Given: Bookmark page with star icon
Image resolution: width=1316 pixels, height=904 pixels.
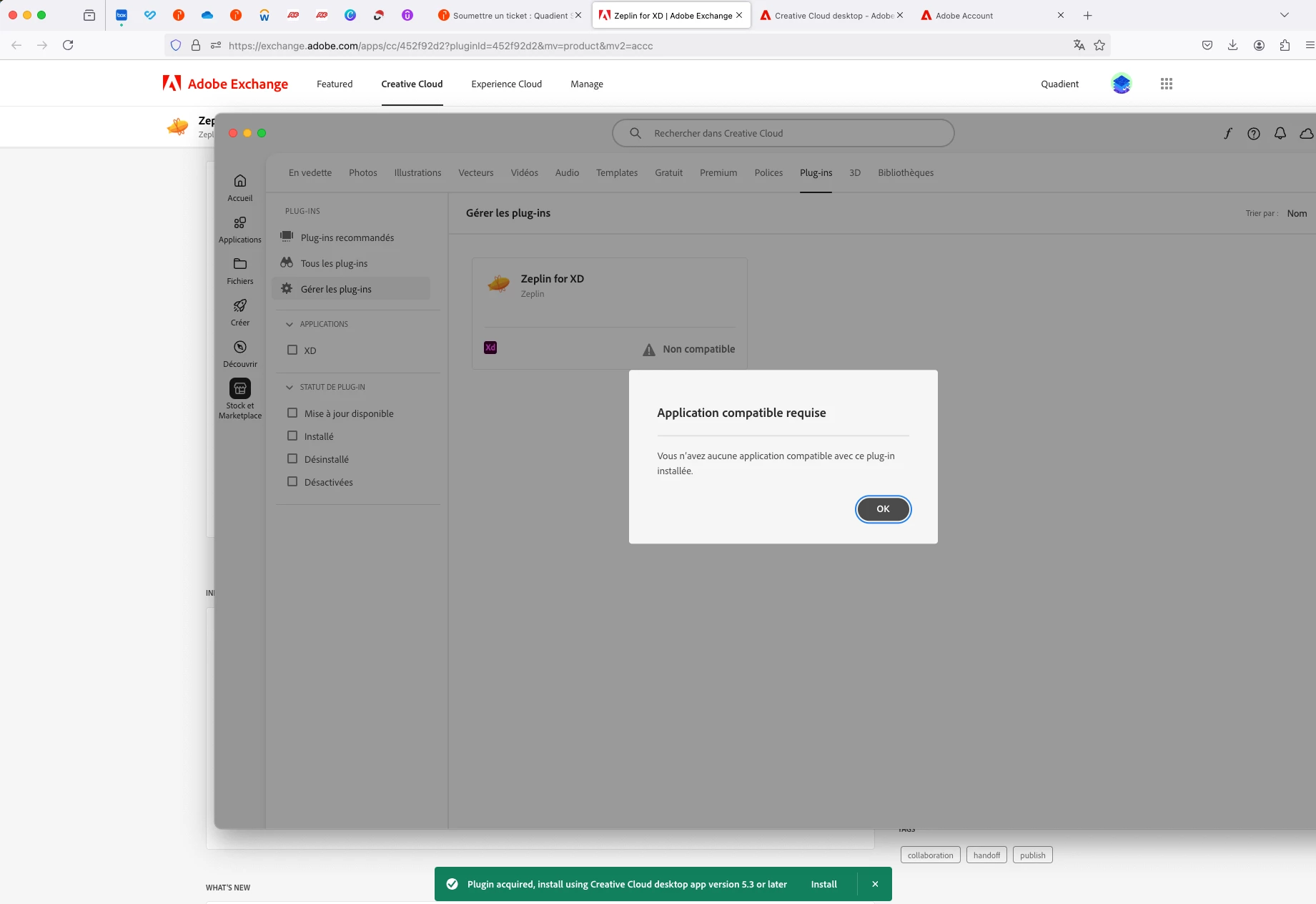Looking at the screenshot, I should coord(1099,45).
